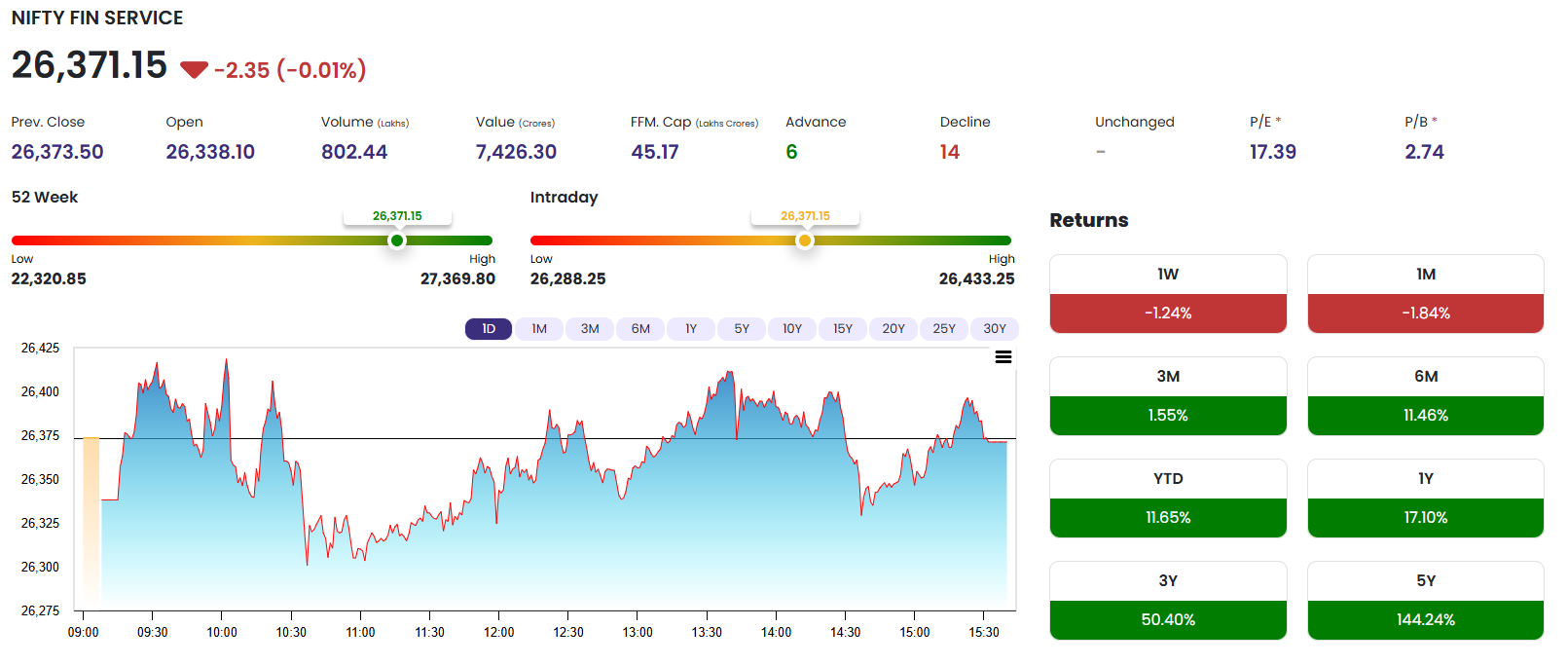Click the change value -2.35 (-0.01%)
1568x665 pixels.
(290, 70)
